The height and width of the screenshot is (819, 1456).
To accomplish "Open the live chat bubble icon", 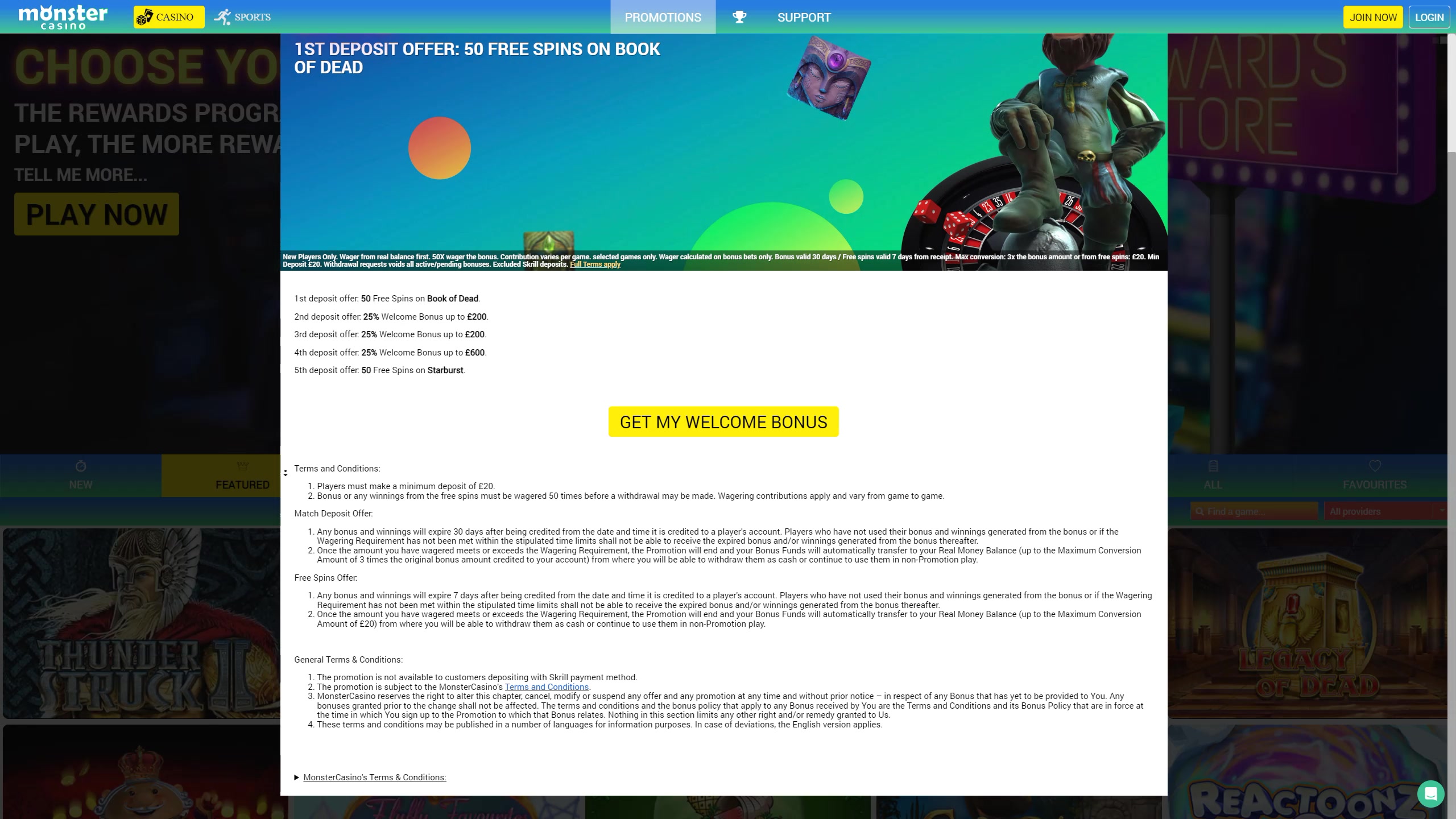I will 1430,793.
